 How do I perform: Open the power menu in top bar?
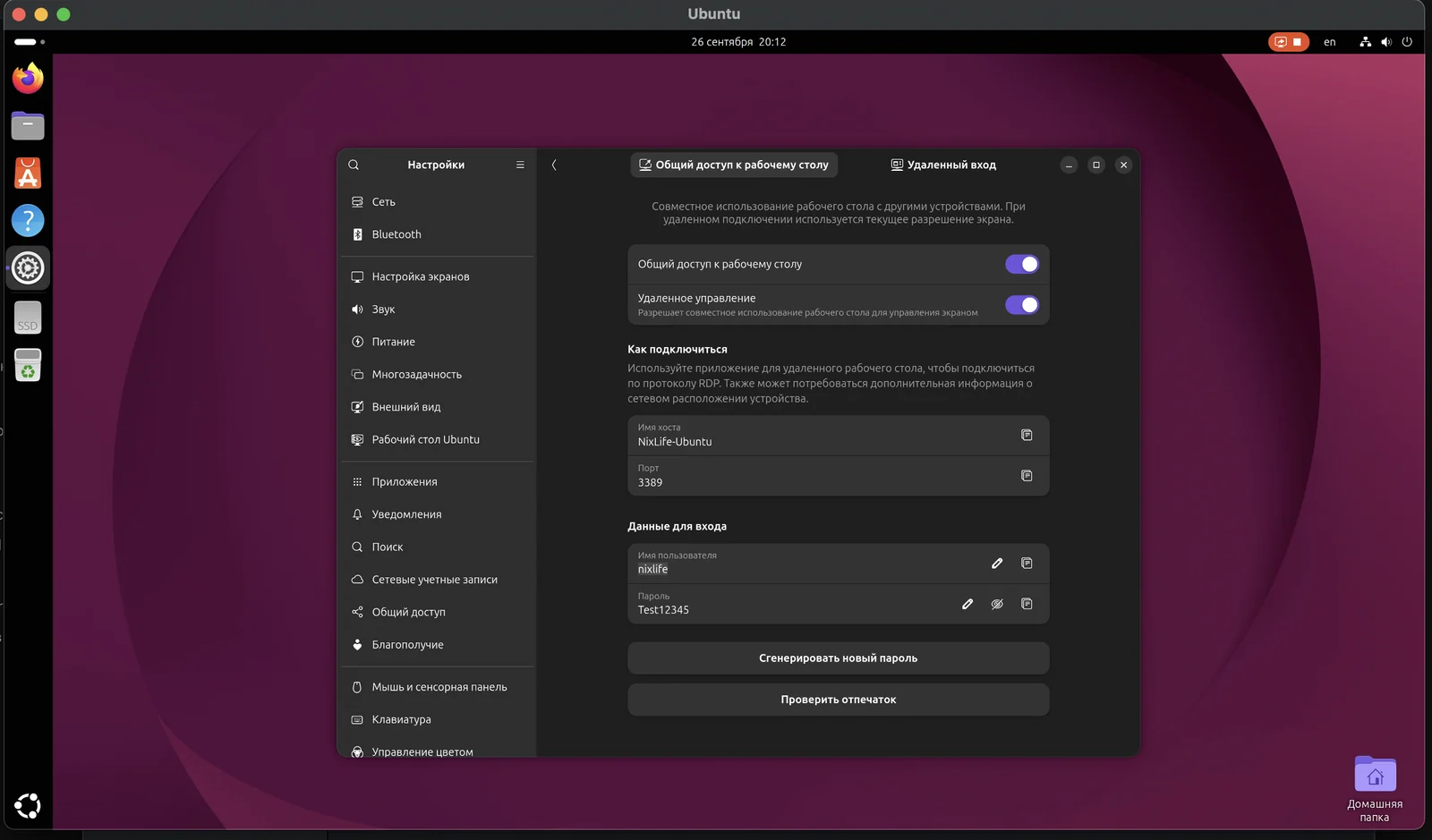[x=1407, y=42]
